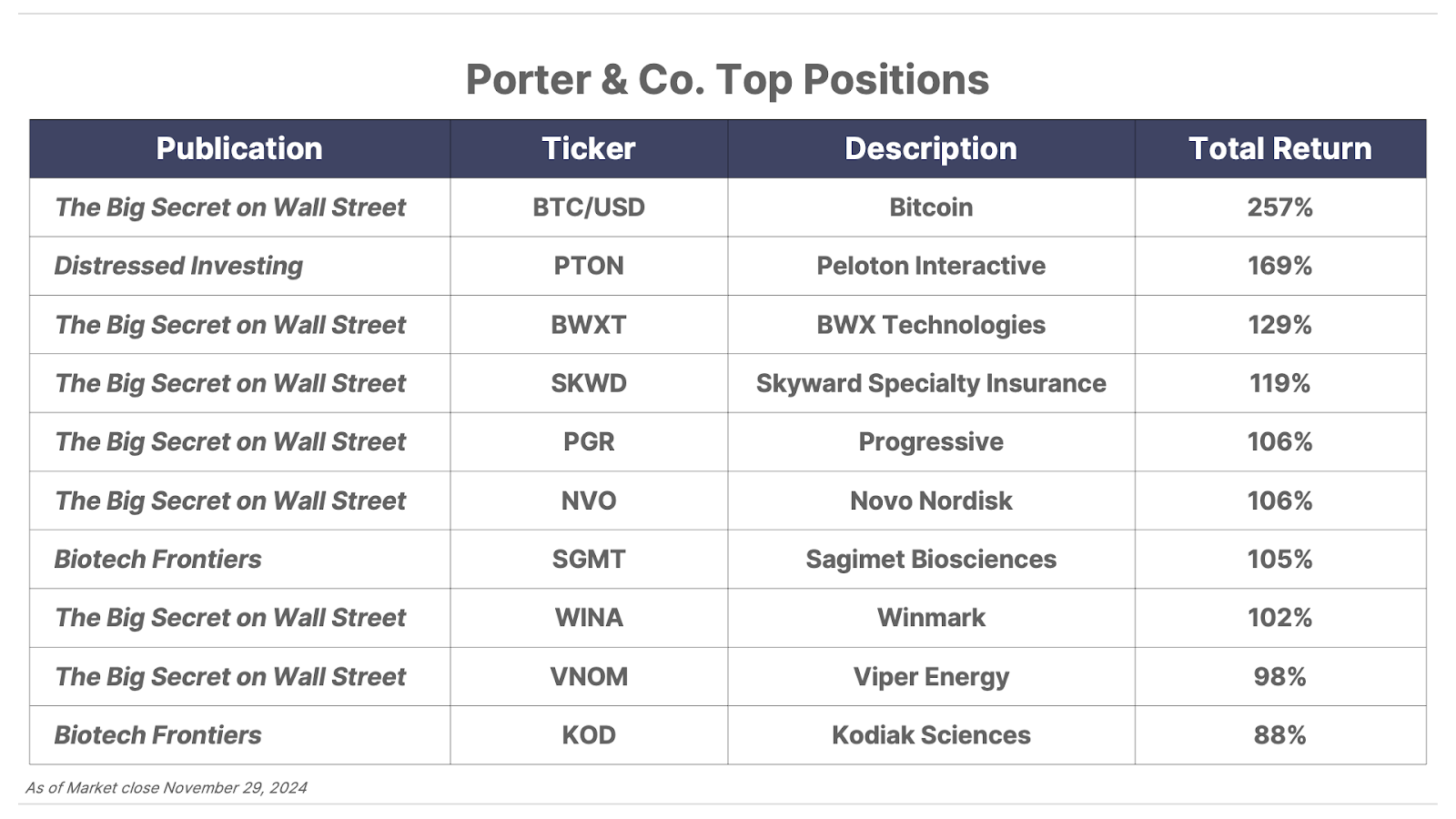1456x819 pixels.
Task: Click the Skyward Specialty Insurance cell
Action: pos(931,383)
